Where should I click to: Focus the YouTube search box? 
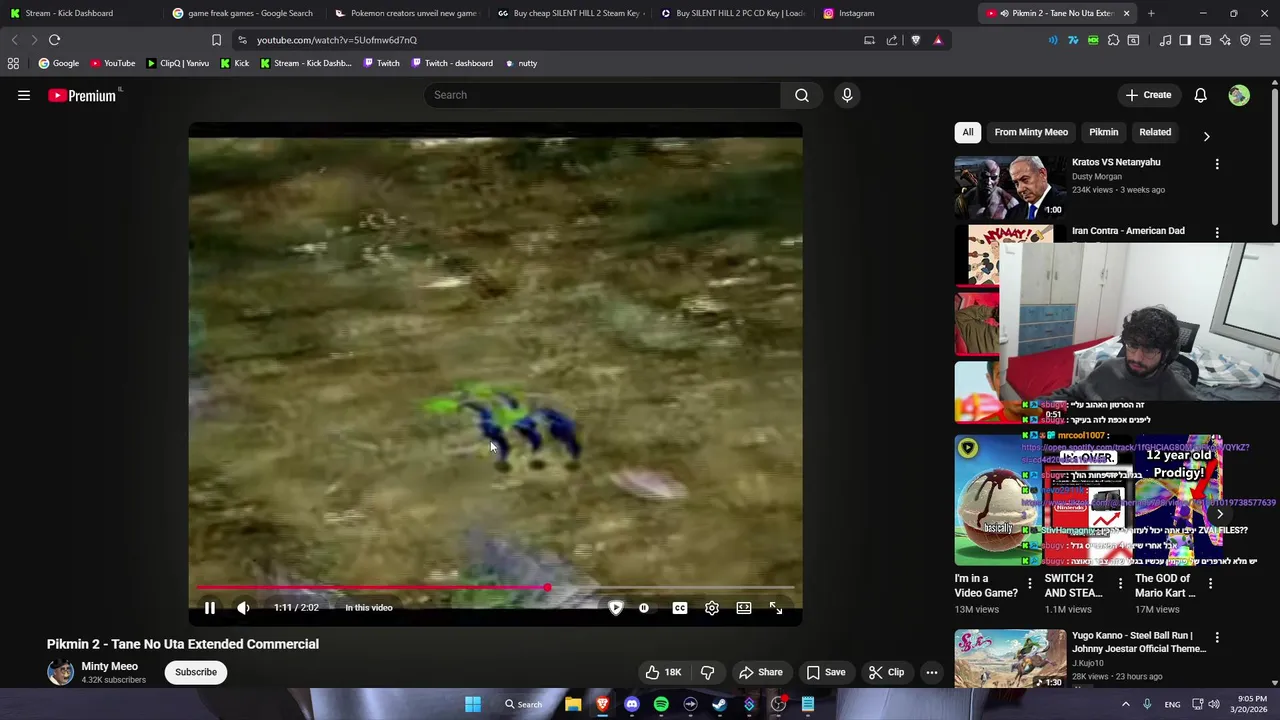603,95
